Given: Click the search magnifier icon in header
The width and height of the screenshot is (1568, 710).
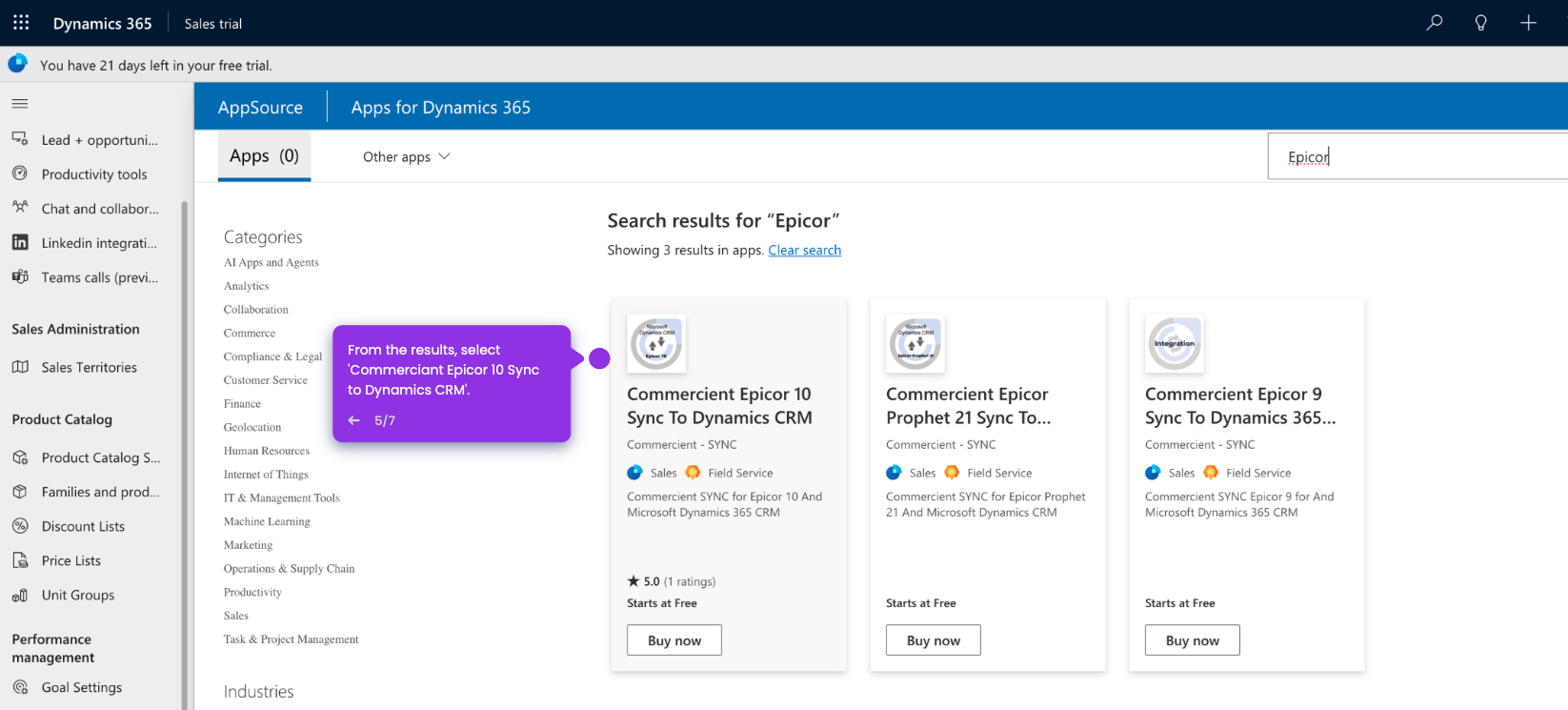Looking at the screenshot, I should point(1435,23).
